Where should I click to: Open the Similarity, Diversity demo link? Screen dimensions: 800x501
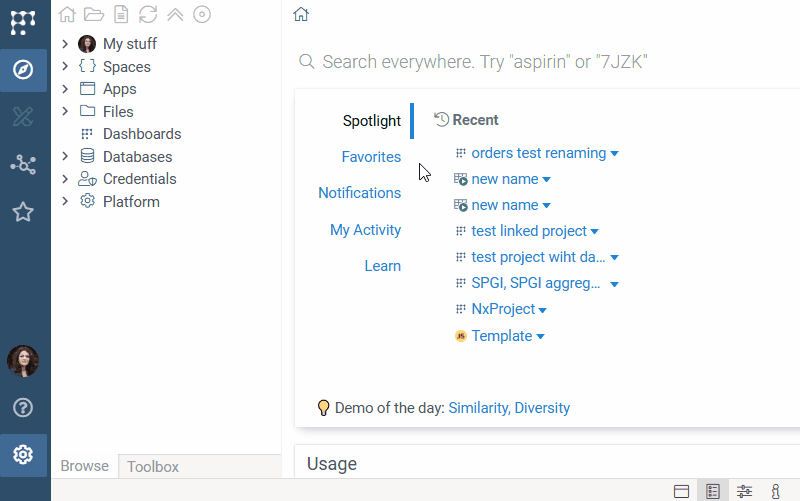click(509, 408)
